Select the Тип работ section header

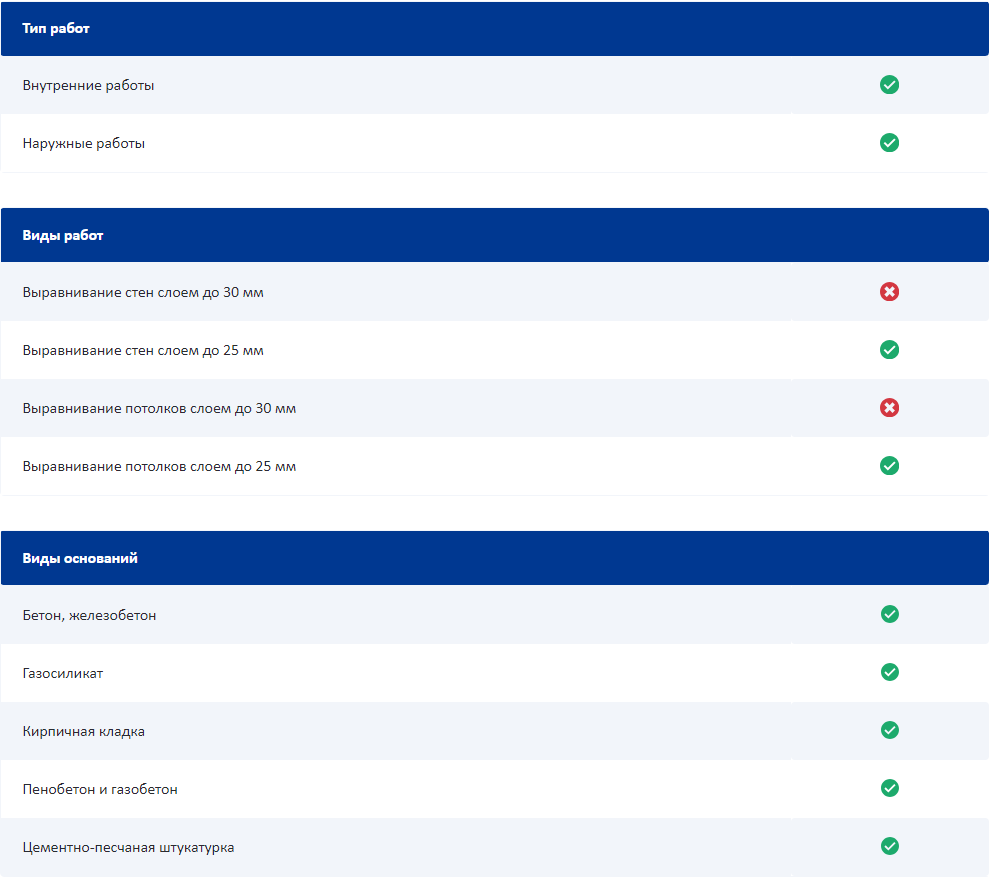pos(56,29)
